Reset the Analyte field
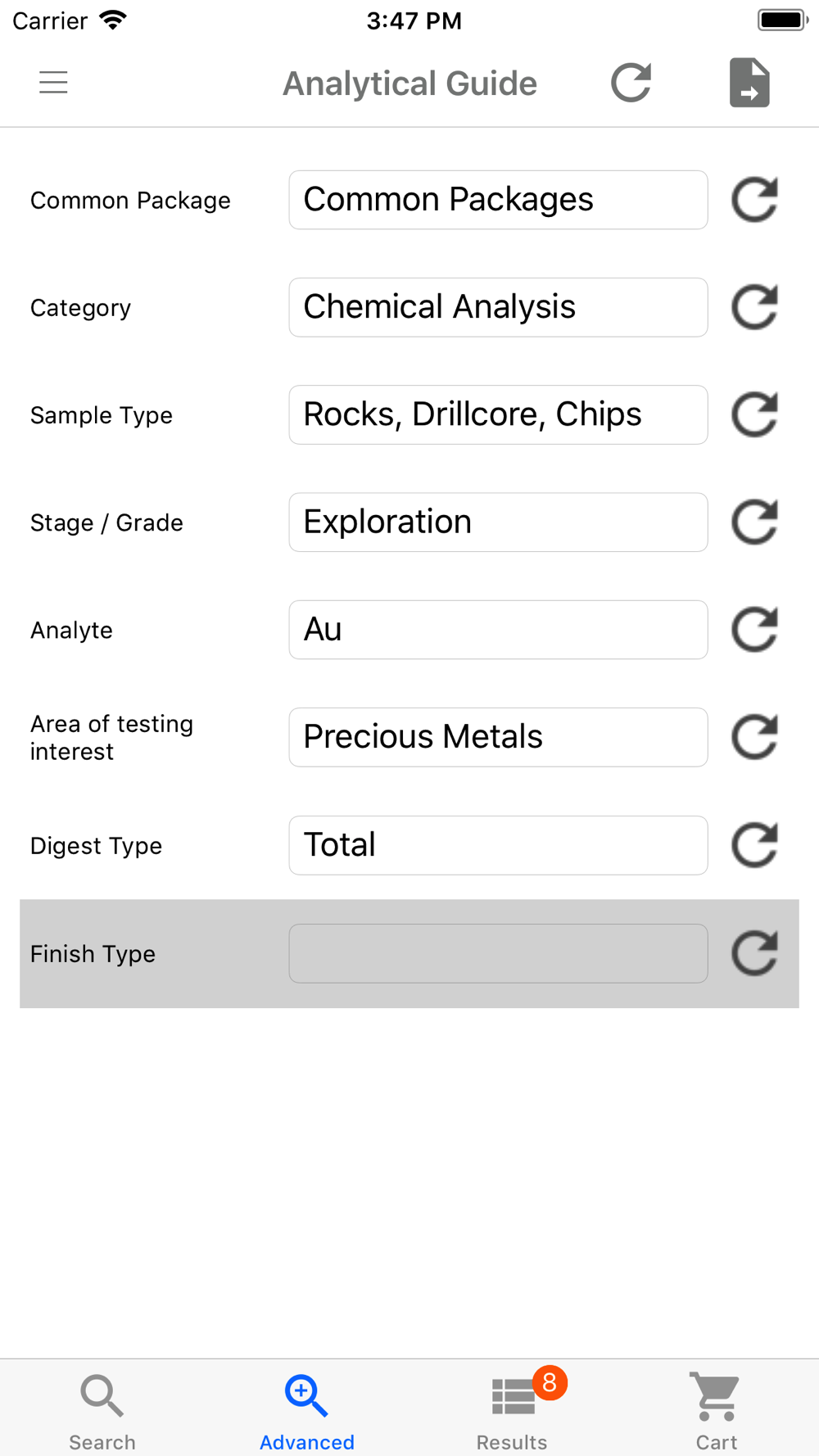This screenshot has width=819, height=1456. [753, 630]
